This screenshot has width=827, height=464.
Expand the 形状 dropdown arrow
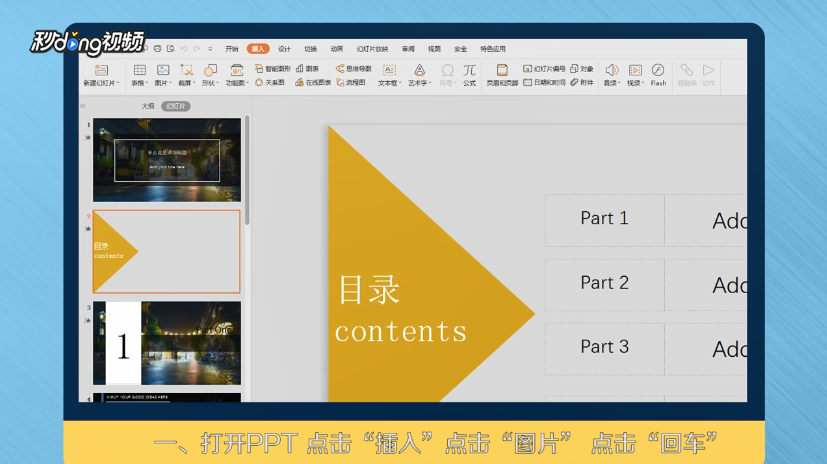click(x=217, y=83)
